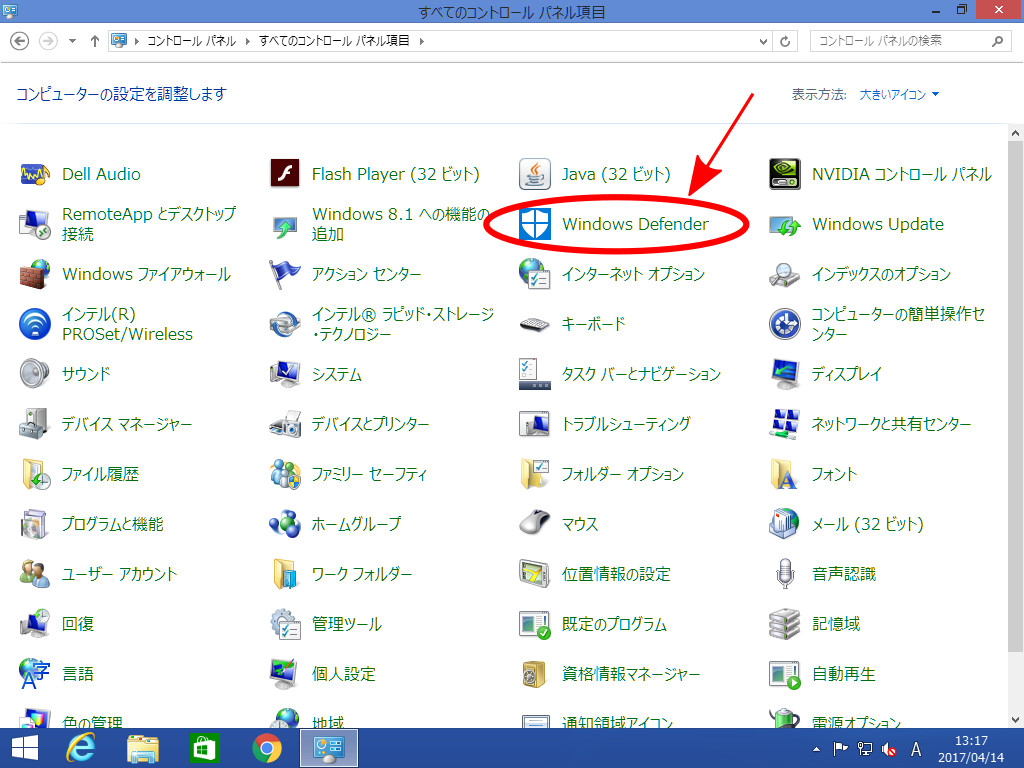Open 位置情報の設定 link
This screenshot has width=1024, height=768.
point(616,574)
